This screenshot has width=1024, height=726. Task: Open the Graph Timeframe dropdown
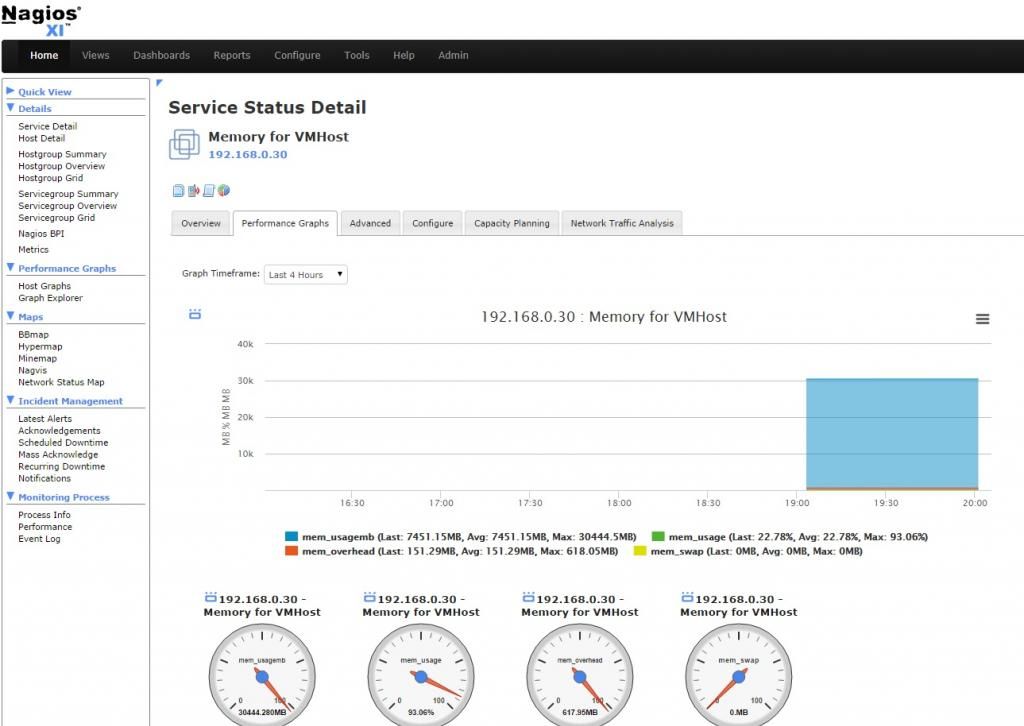coord(305,274)
